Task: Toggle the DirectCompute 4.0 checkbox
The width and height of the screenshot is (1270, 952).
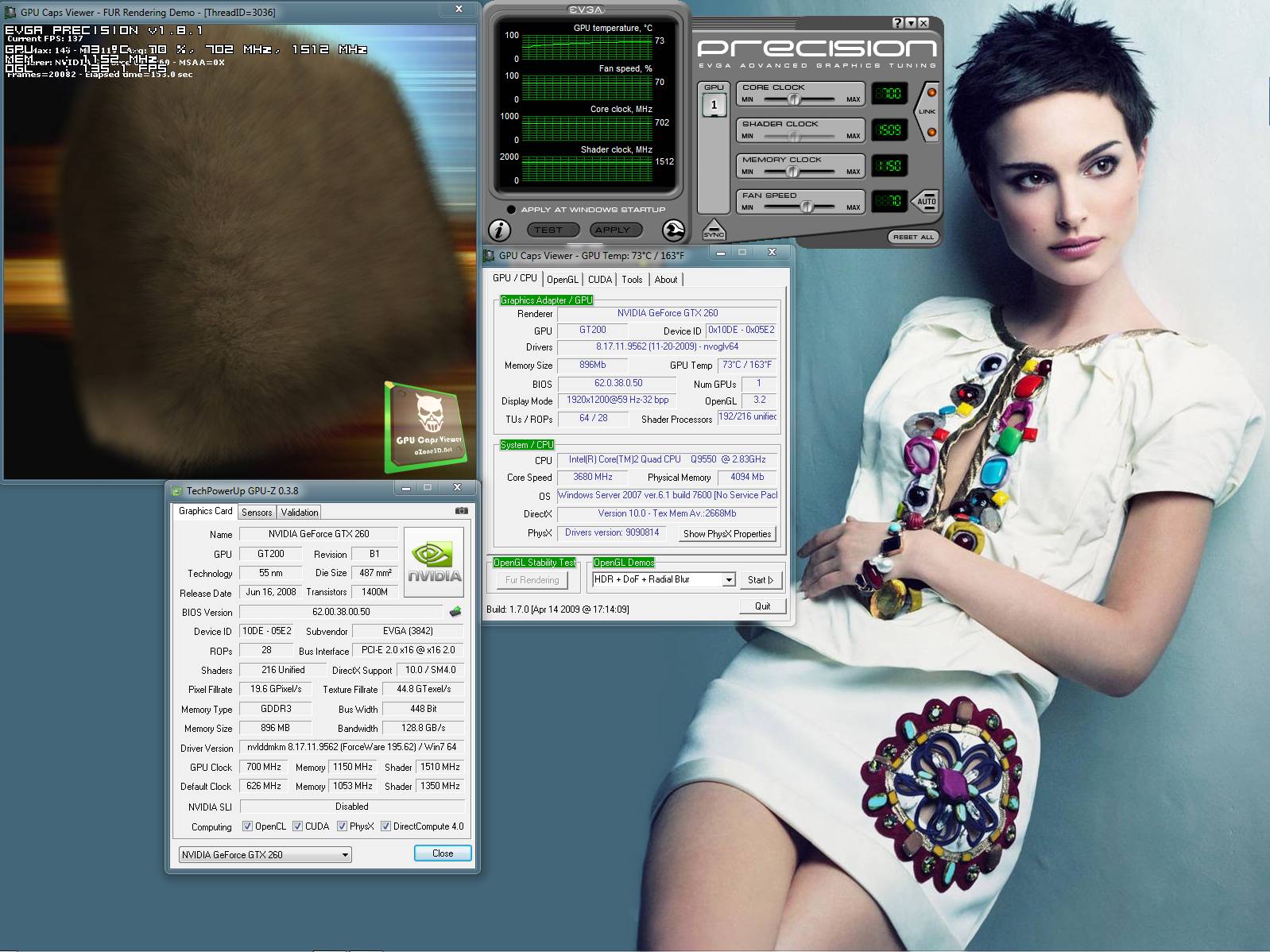Action: coord(385,826)
